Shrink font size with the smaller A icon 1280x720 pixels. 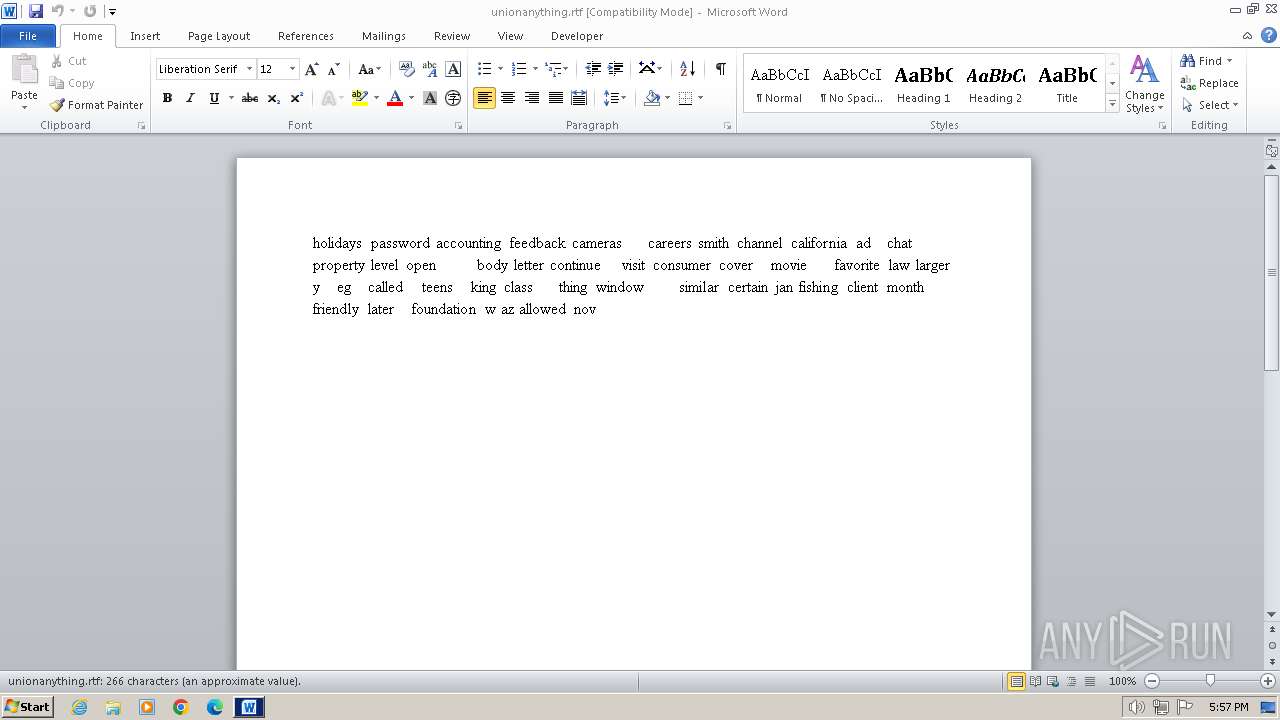point(334,69)
